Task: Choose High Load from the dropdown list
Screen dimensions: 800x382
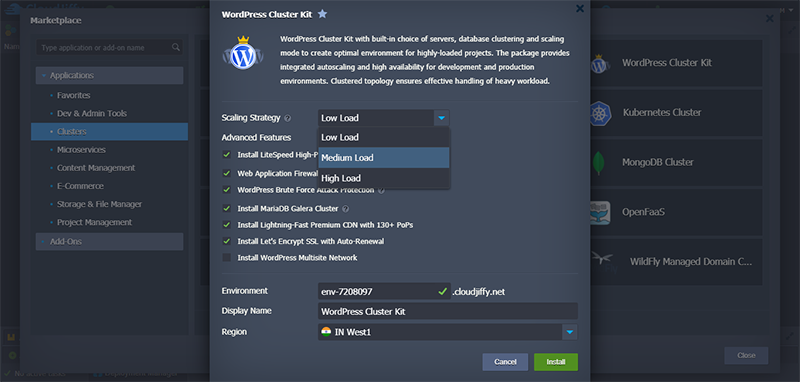Action: pyautogui.click(x=384, y=178)
